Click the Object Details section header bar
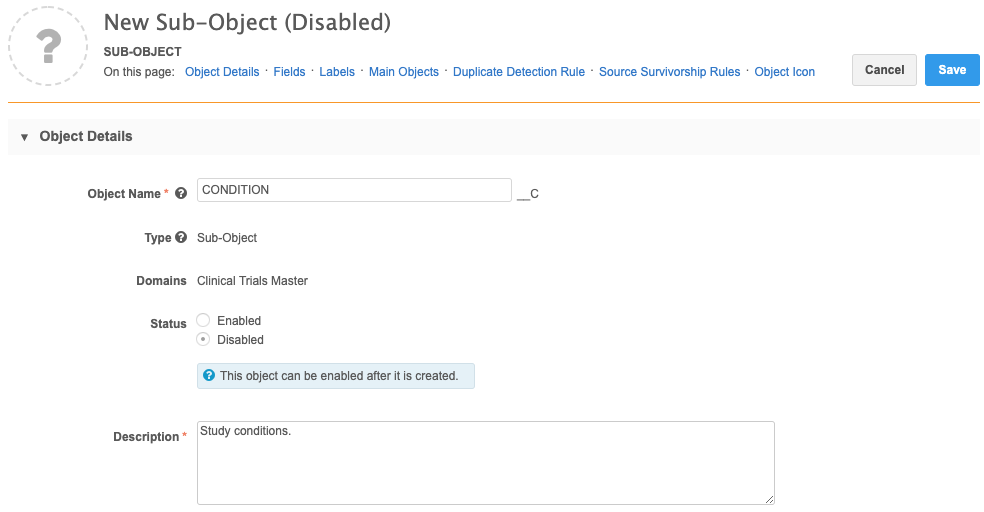984x512 pixels. pyautogui.click(x=500, y=137)
